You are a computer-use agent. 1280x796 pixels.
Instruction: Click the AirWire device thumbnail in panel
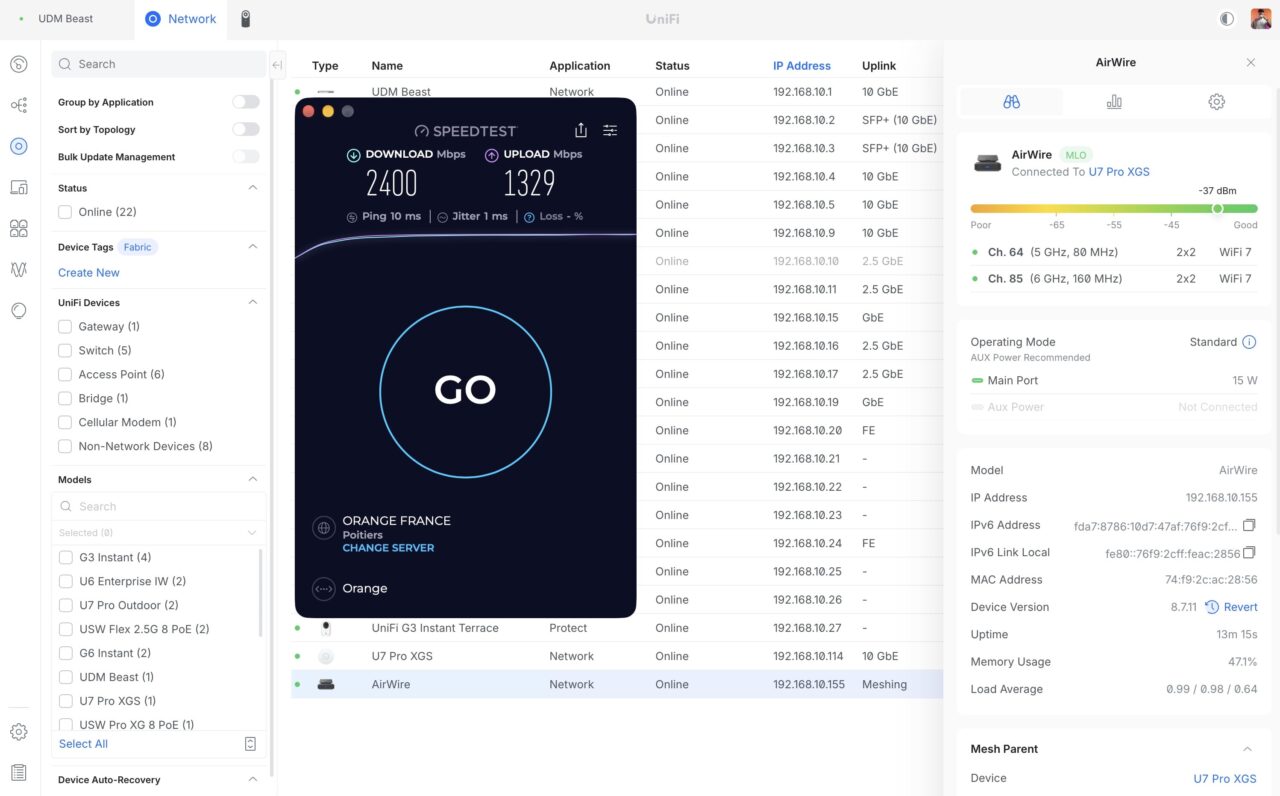988,163
